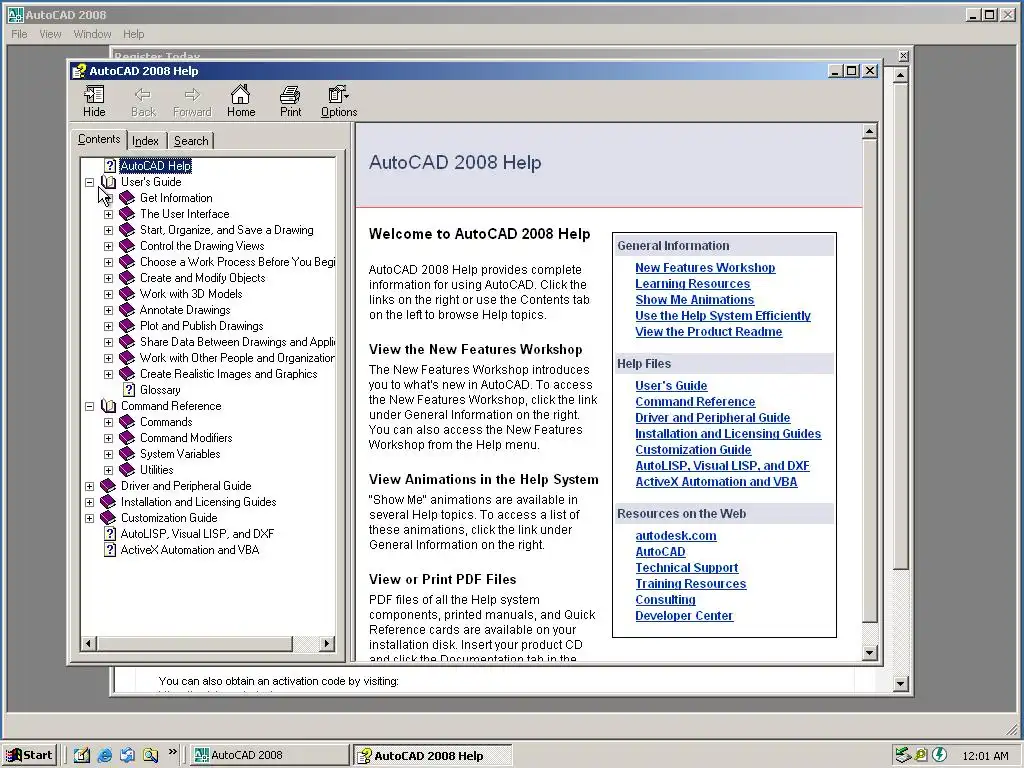Screen dimensions: 1024x768
Task: Open the Window menu in AutoCAD 2008
Action: 92,34
